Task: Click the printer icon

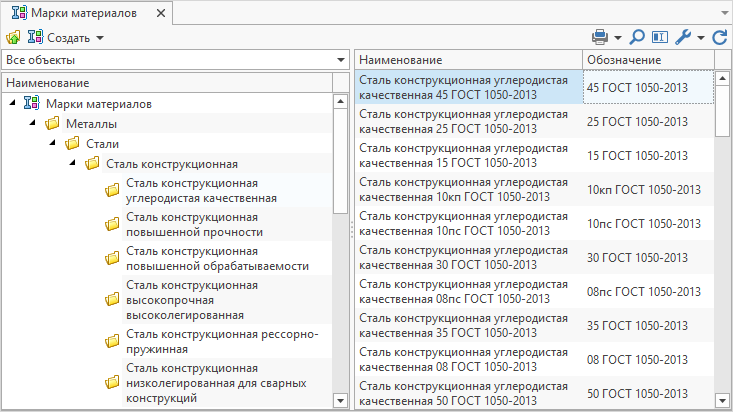Action: [600, 37]
